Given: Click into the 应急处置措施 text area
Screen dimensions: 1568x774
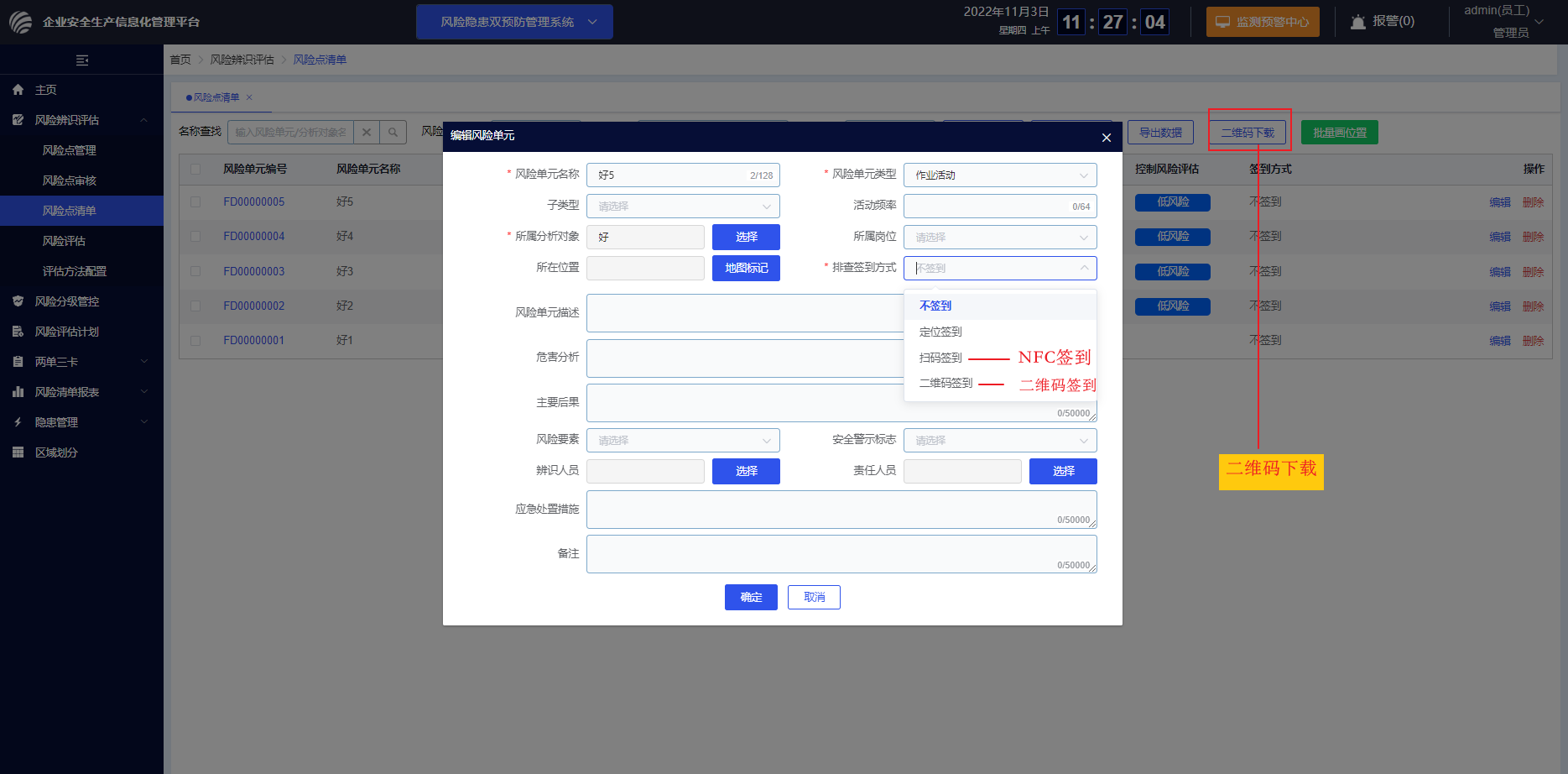Looking at the screenshot, I should [841, 510].
